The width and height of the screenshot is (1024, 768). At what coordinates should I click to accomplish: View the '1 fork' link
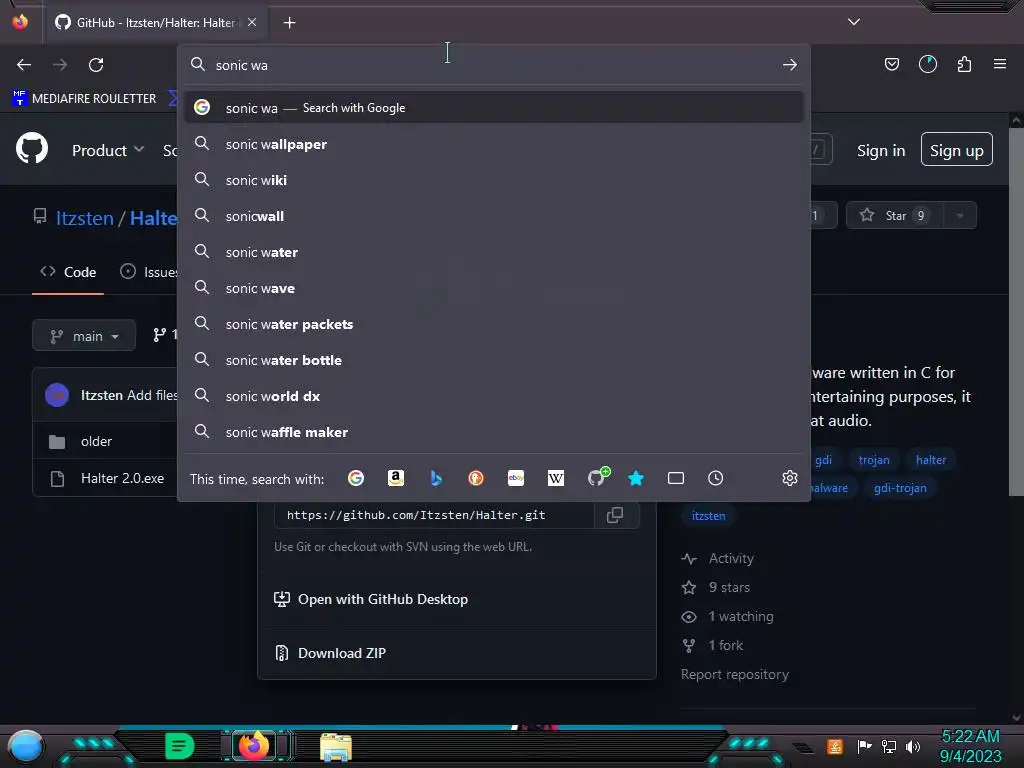pyautogui.click(x=712, y=645)
